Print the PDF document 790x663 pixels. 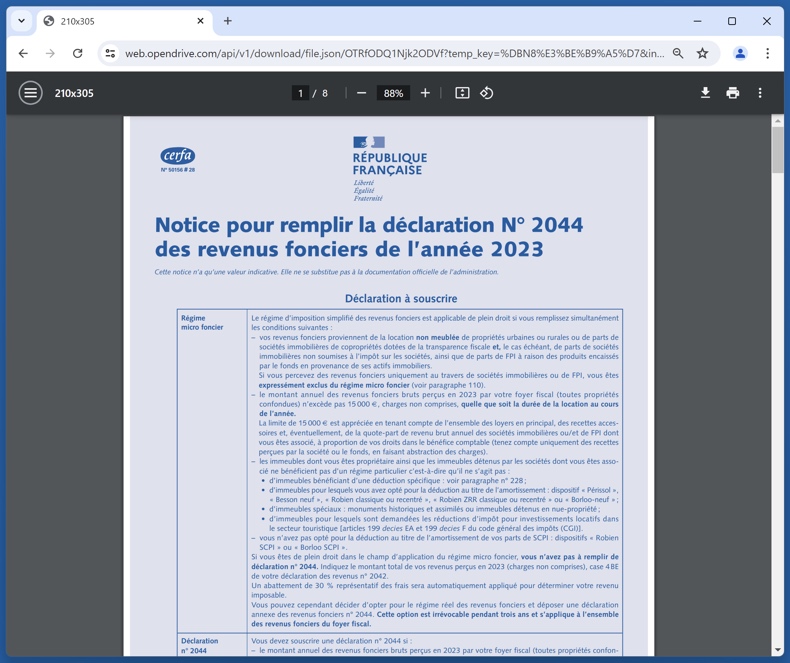(x=733, y=93)
